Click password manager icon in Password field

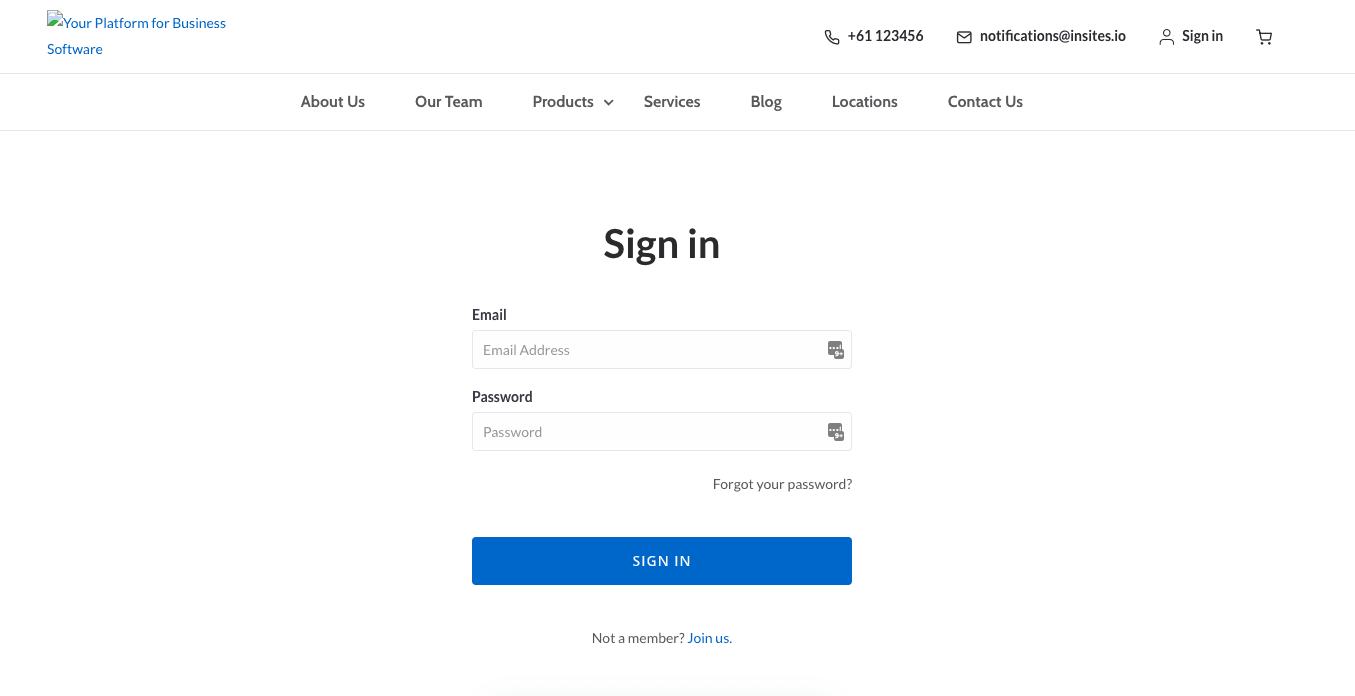[x=836, y=432]
